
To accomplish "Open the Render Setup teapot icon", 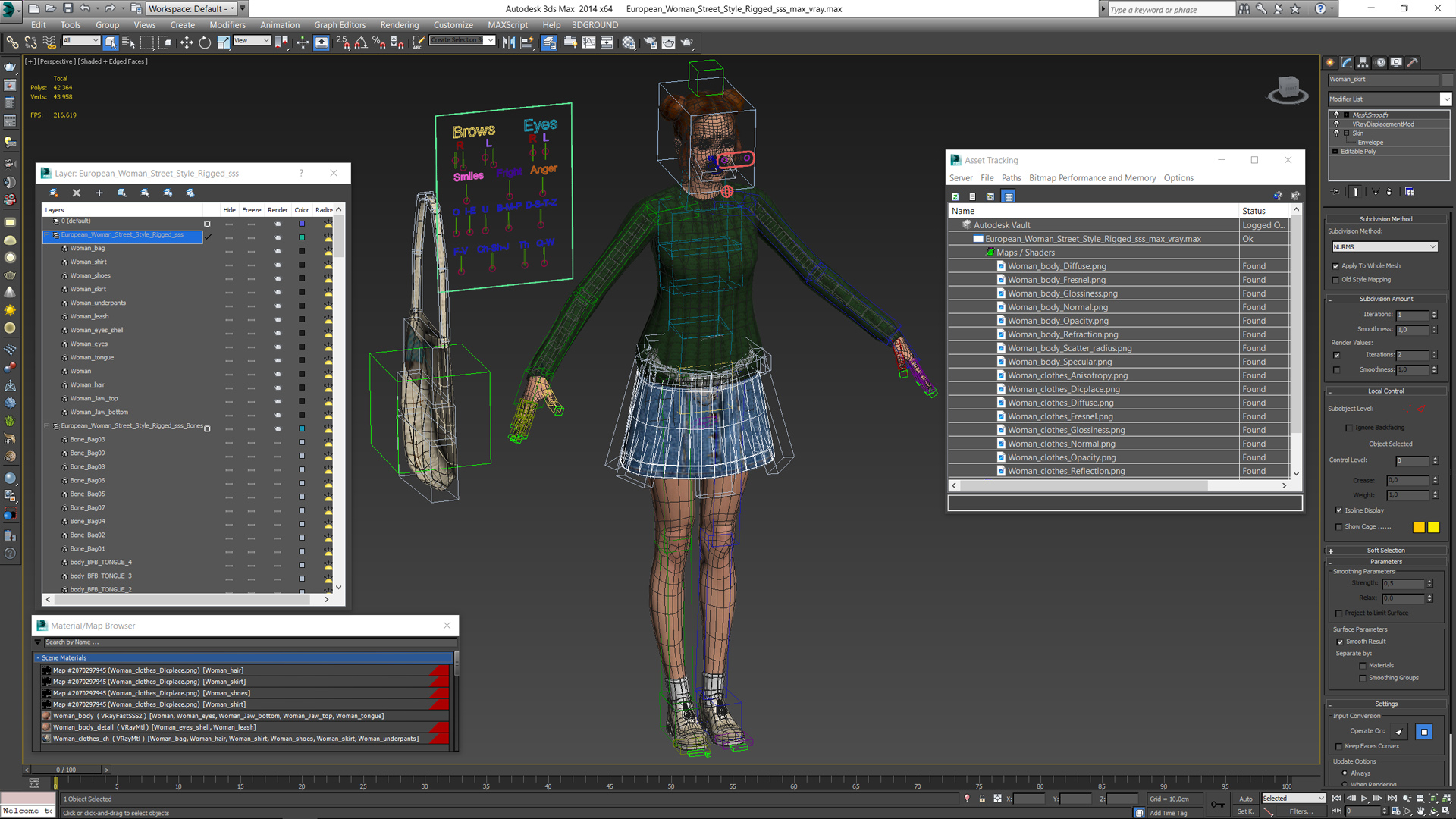I will (x=650, y=42).
